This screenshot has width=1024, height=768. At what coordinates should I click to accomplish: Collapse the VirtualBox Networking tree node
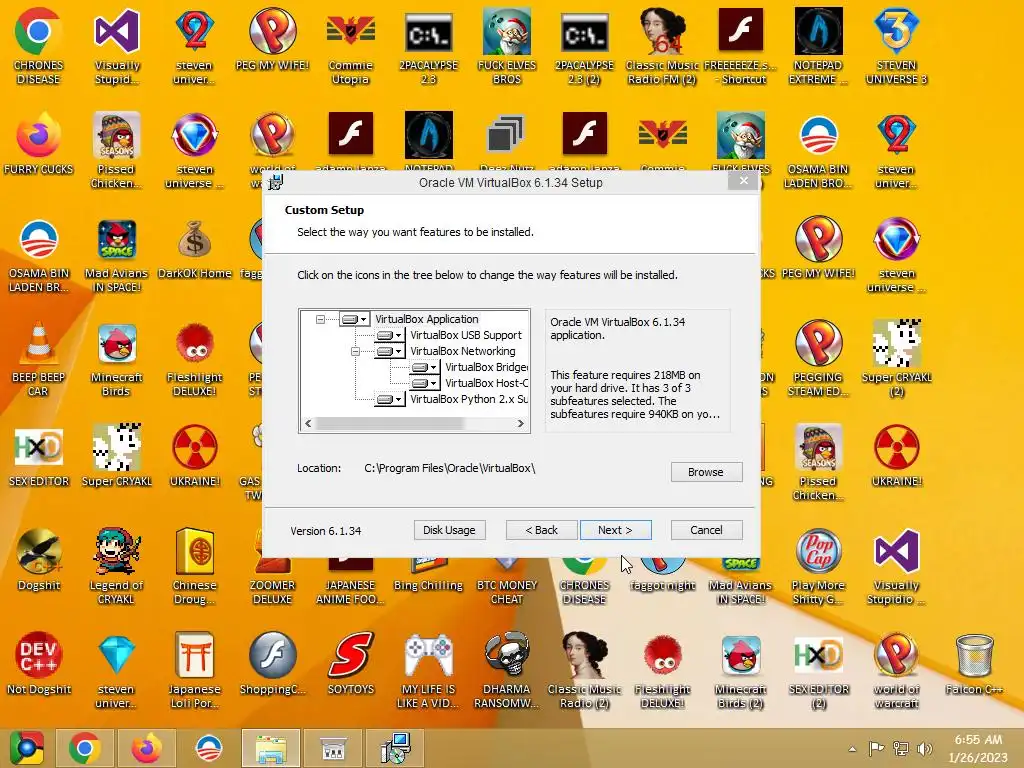click(x=355, y=351)
